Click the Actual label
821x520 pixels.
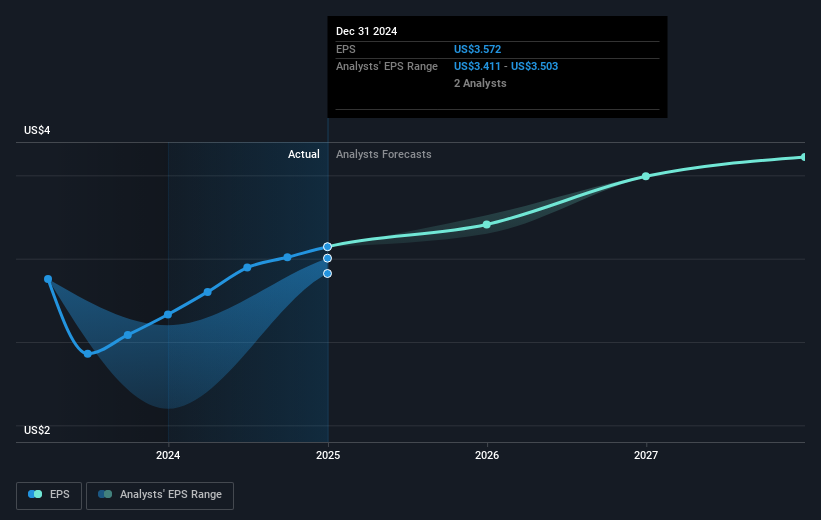(x=304, y=154)
